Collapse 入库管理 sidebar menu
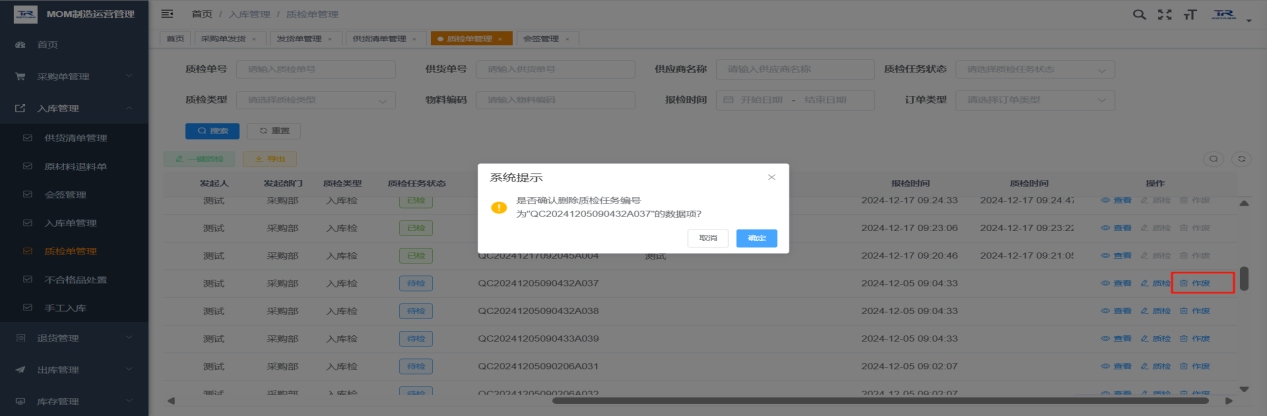 (74, 108)
